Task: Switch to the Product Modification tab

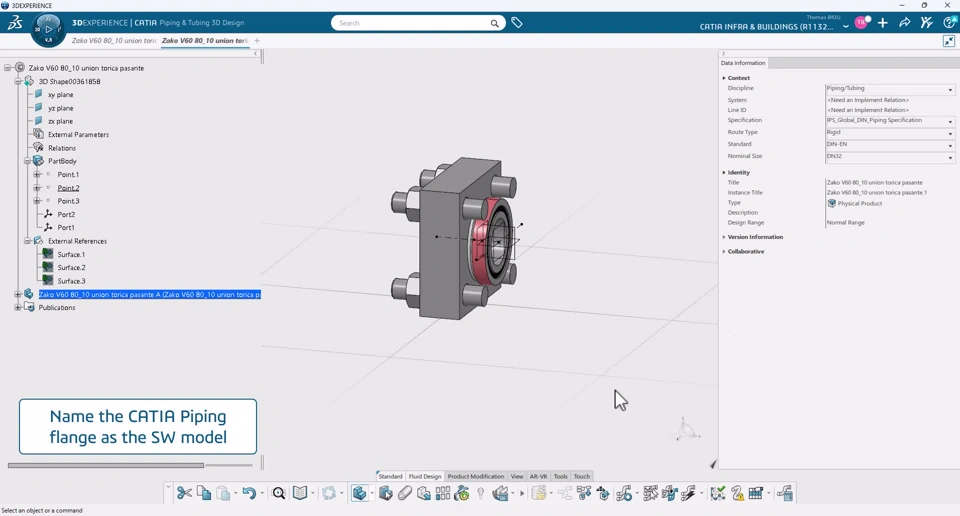Action: tap(476, 476)
